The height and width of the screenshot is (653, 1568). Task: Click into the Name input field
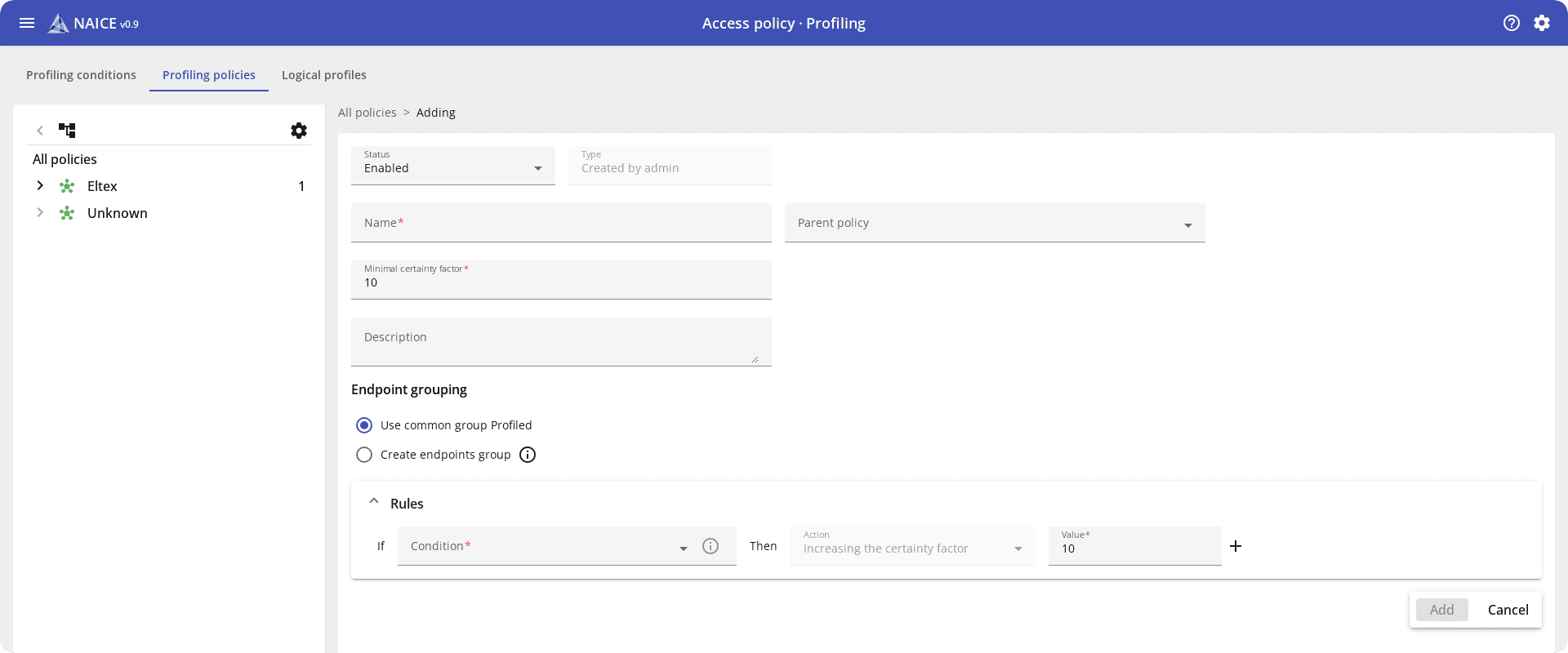[561, 223]
